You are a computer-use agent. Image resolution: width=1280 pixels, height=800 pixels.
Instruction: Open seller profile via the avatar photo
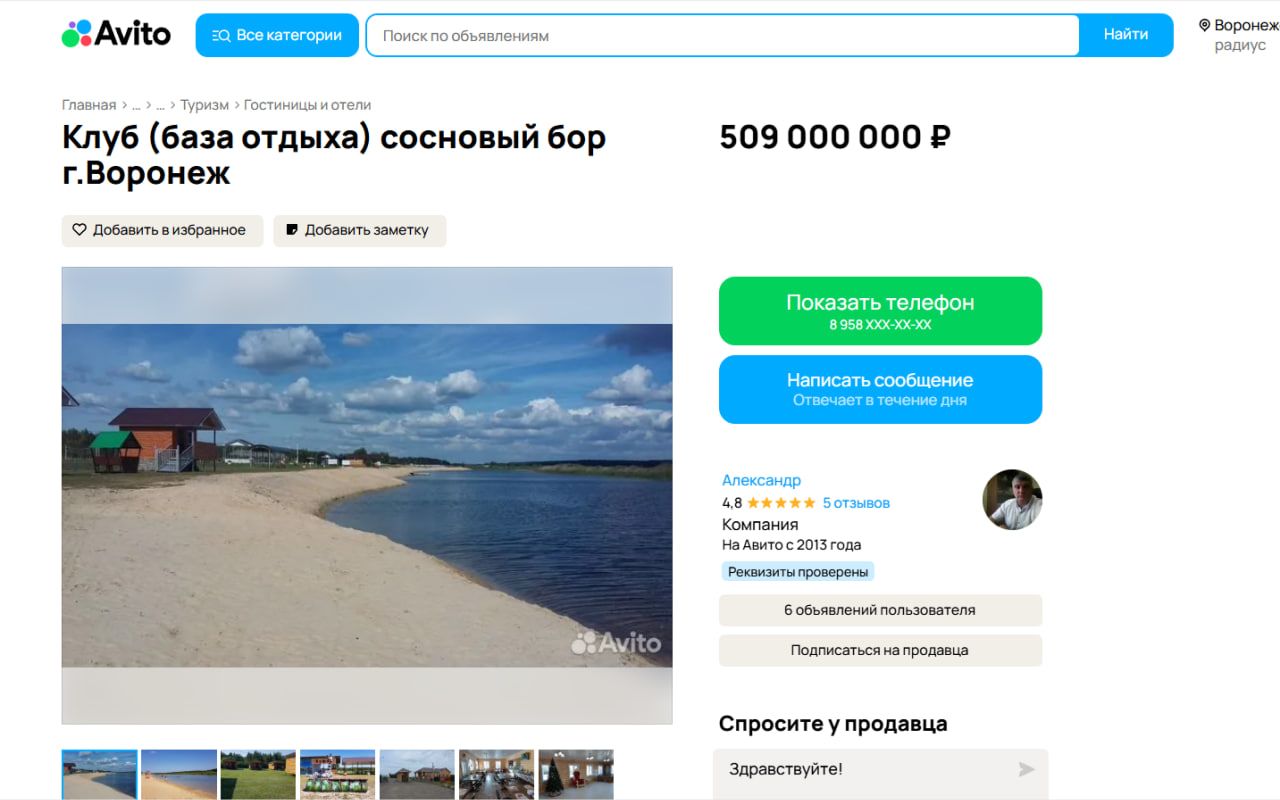click(1012, 500)
